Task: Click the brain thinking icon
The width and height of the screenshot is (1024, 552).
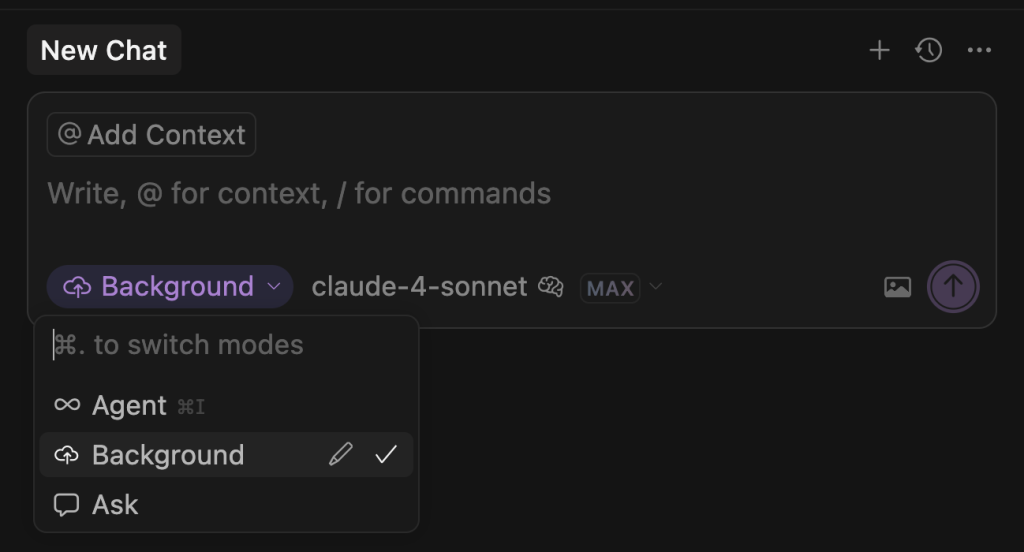Action: pyautogui.click(x=551, y=287)
